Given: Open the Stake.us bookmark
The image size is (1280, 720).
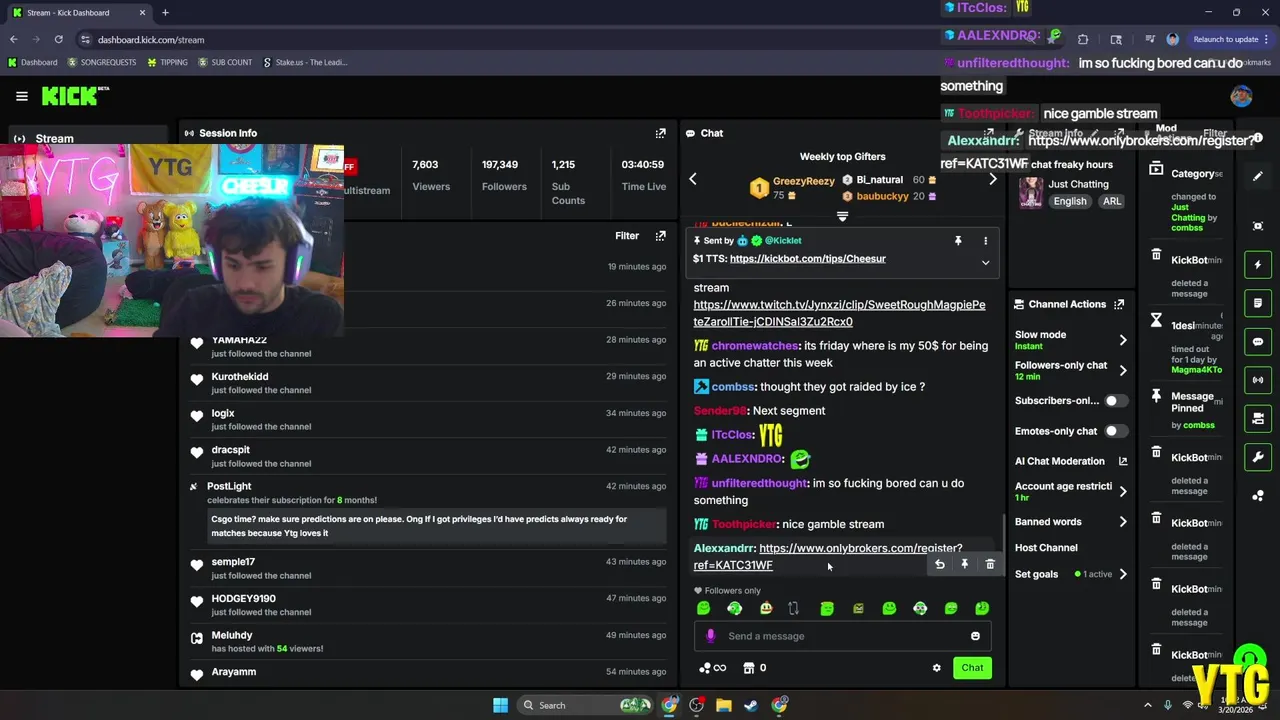Looking at the screenshot, I should point(305,62).
